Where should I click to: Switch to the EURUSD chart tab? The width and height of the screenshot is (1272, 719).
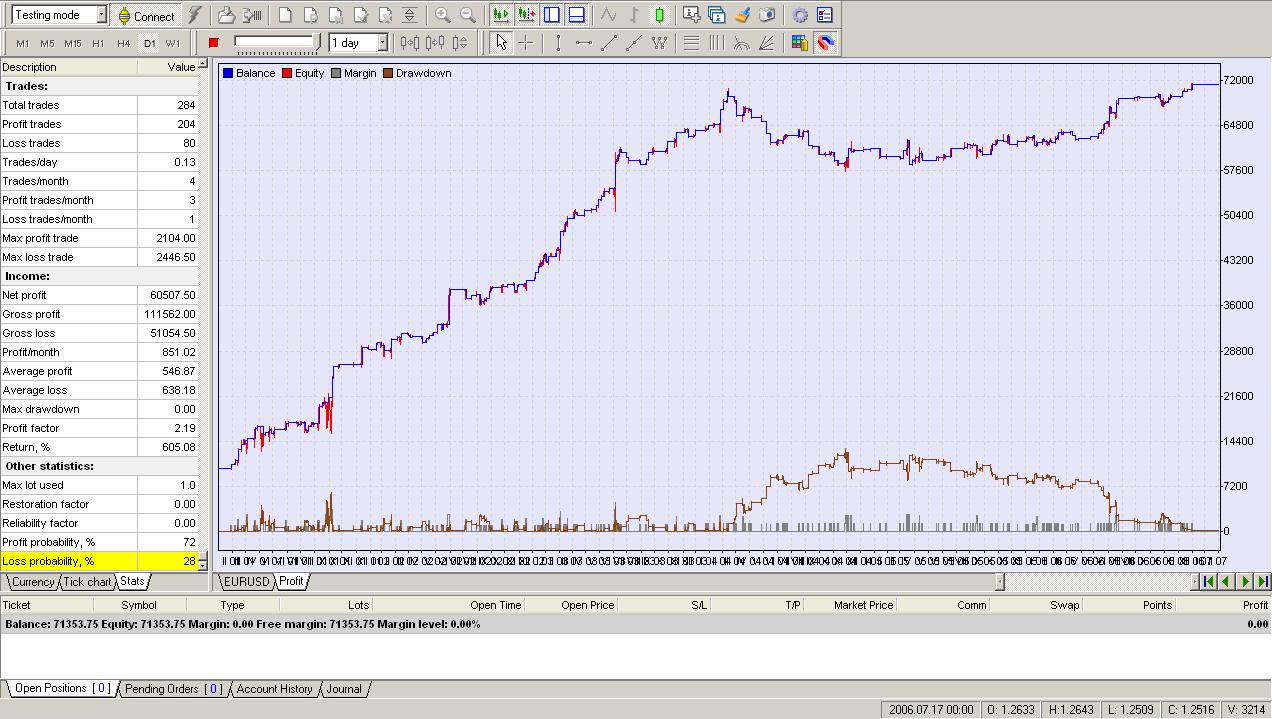coord(246,581)
